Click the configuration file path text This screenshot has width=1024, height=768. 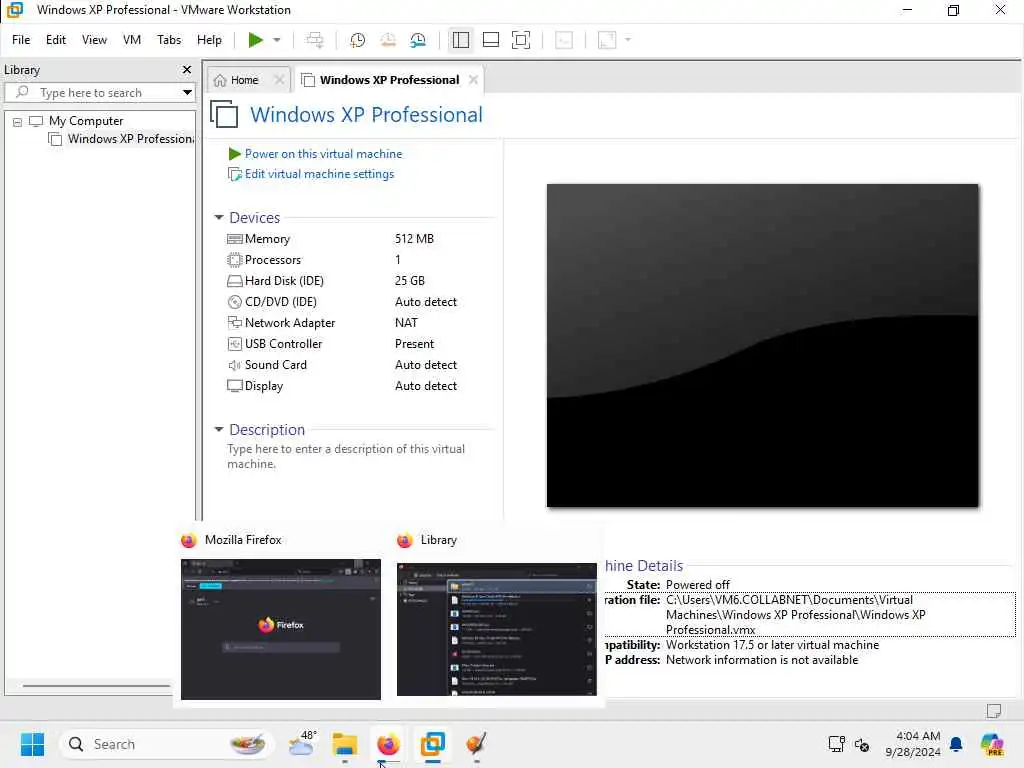point(795,615)
